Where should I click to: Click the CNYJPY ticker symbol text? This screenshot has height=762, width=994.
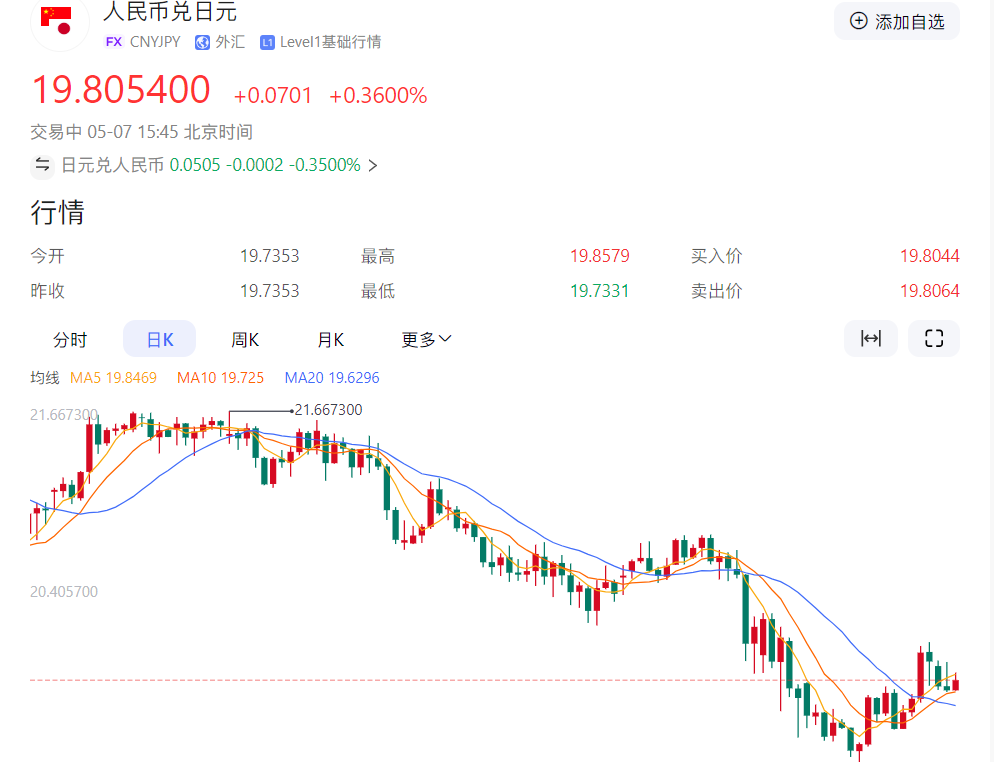[155, 42]
